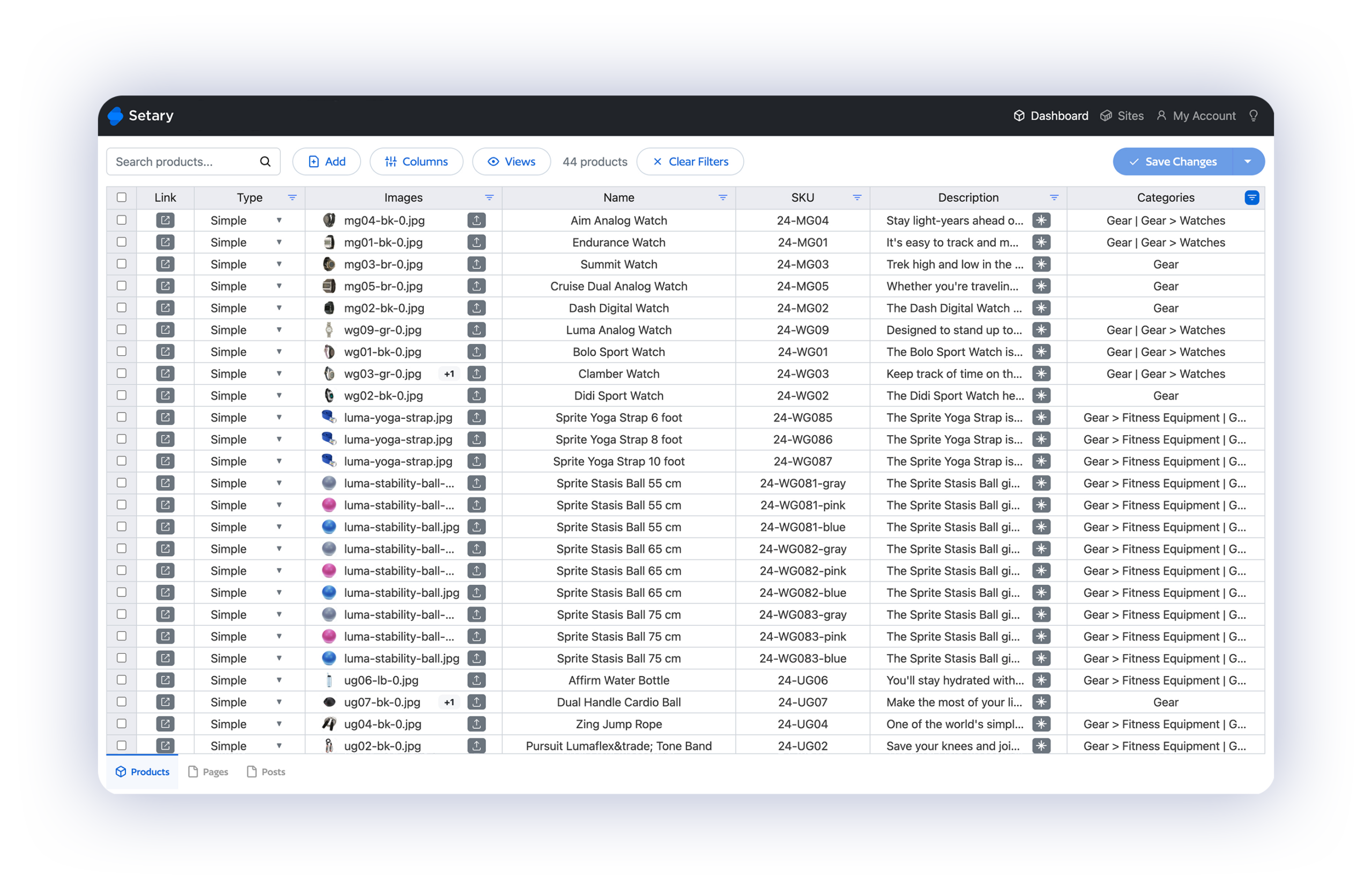The width and height of the screenshot is (1372, 889).
Task: Open link icon for Summit Watch row
Action: coord(166,264)
